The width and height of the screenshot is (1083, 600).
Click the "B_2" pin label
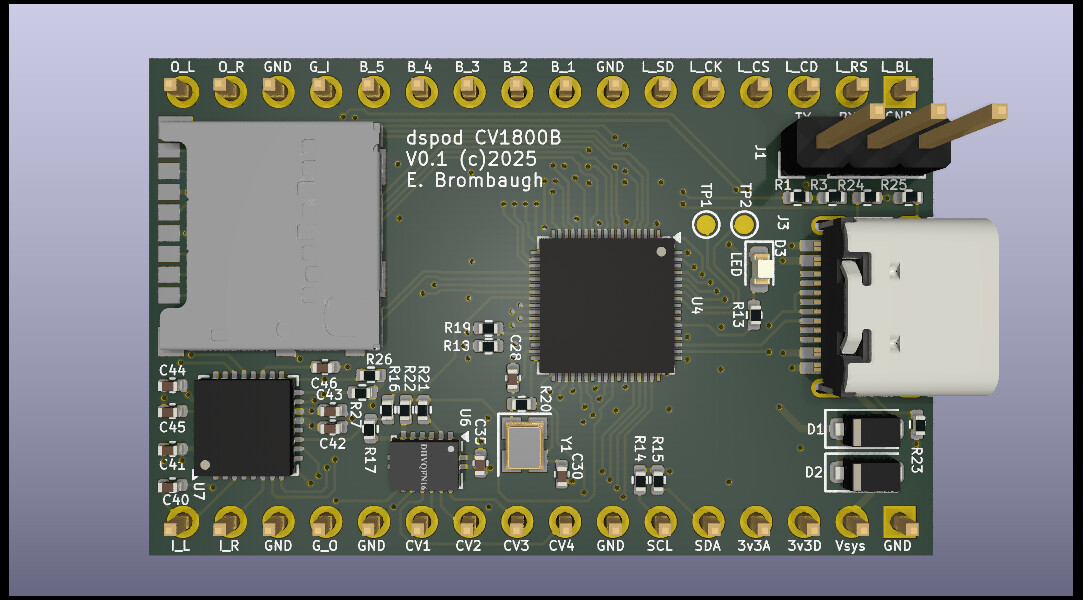(515, 67)
